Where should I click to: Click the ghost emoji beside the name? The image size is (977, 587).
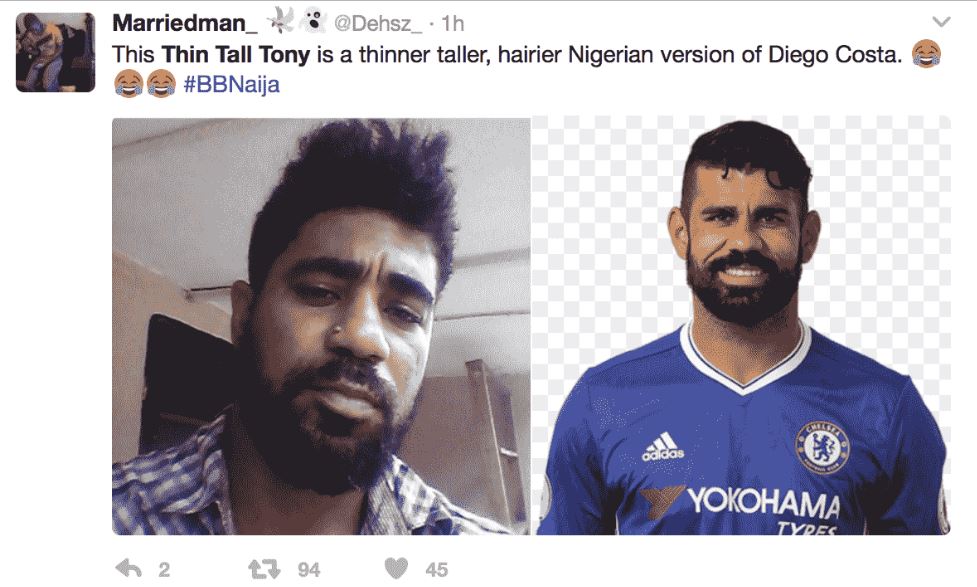314,21
